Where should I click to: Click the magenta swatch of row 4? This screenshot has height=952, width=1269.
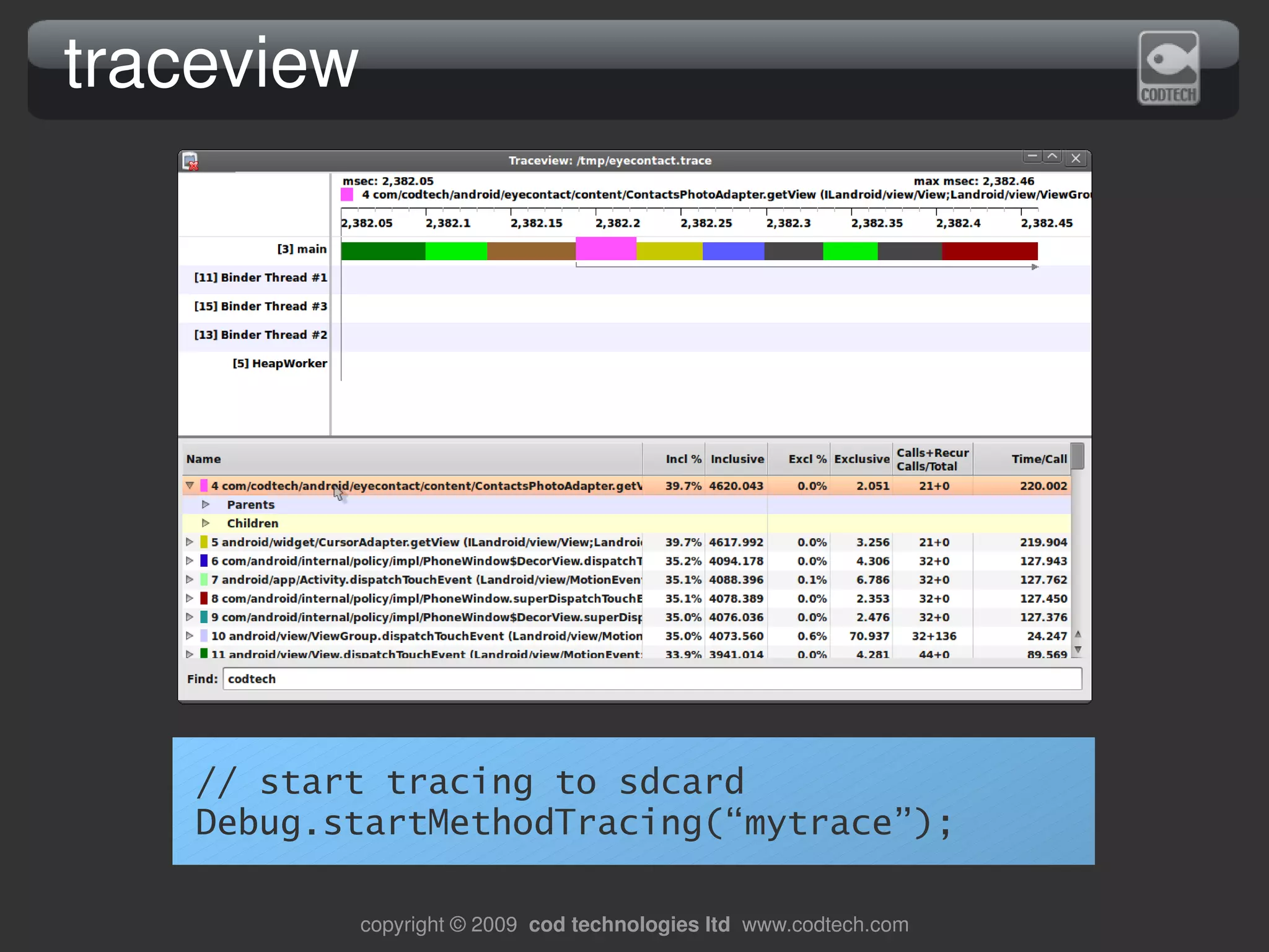[x=204, y=486]
